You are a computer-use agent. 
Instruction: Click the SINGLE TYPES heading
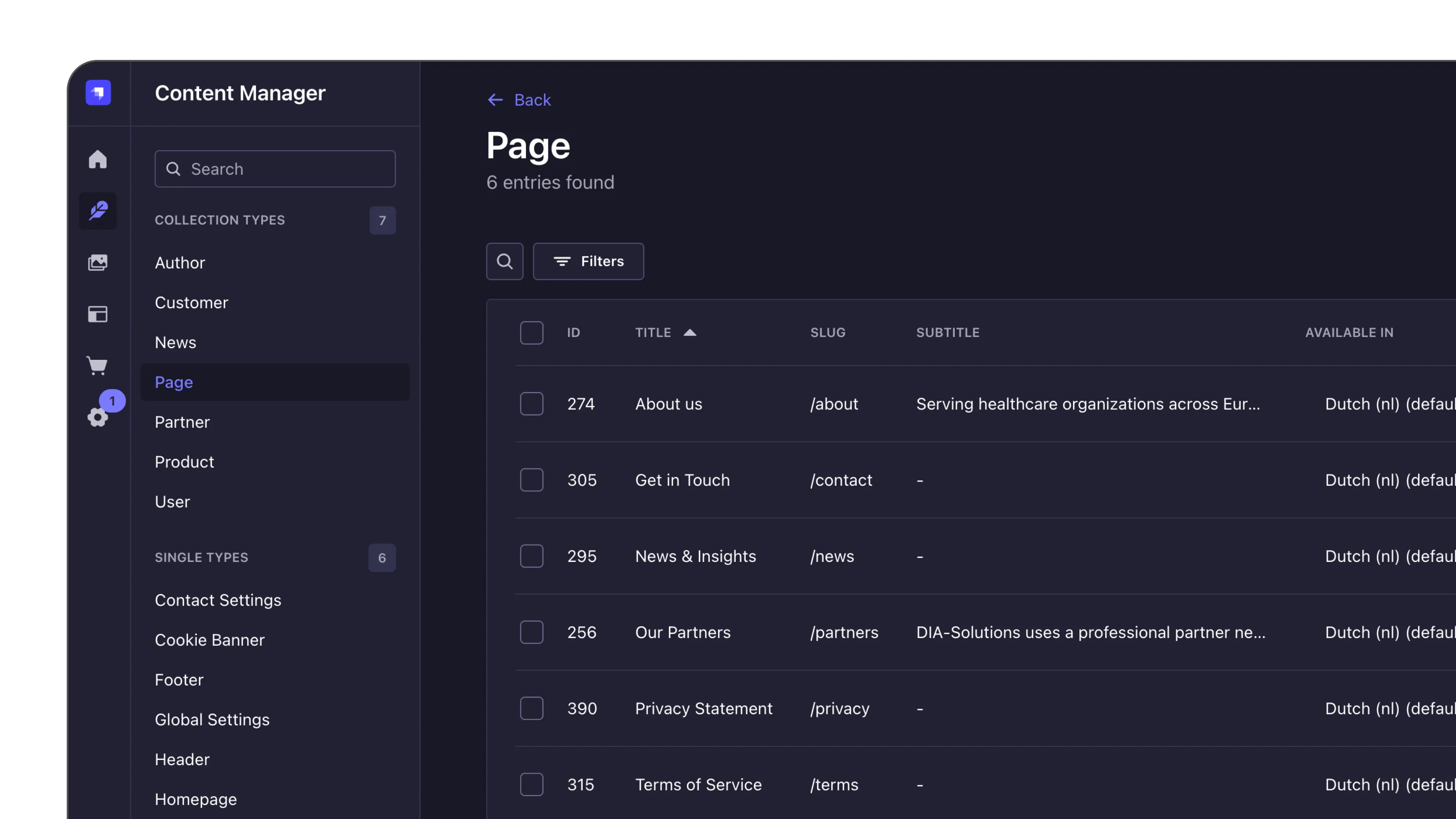201,558
